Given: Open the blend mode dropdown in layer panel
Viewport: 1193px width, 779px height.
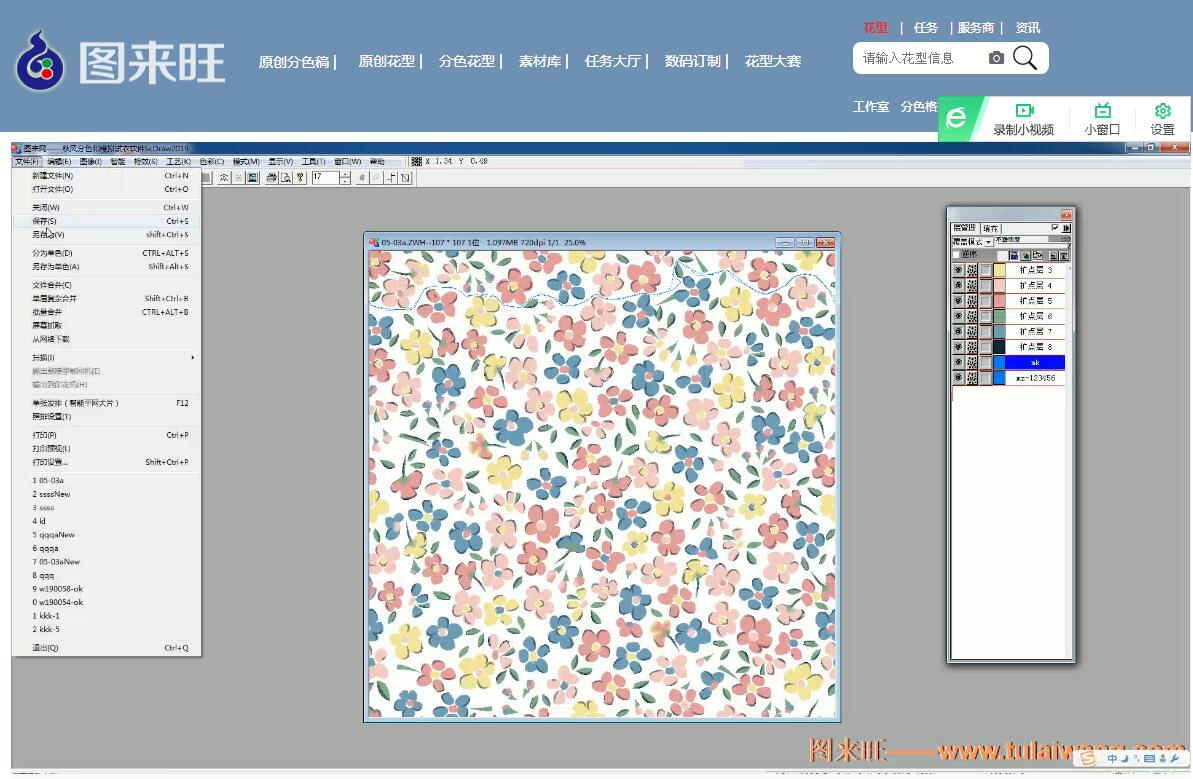Looking at the screenshot, I should (989, 241).
